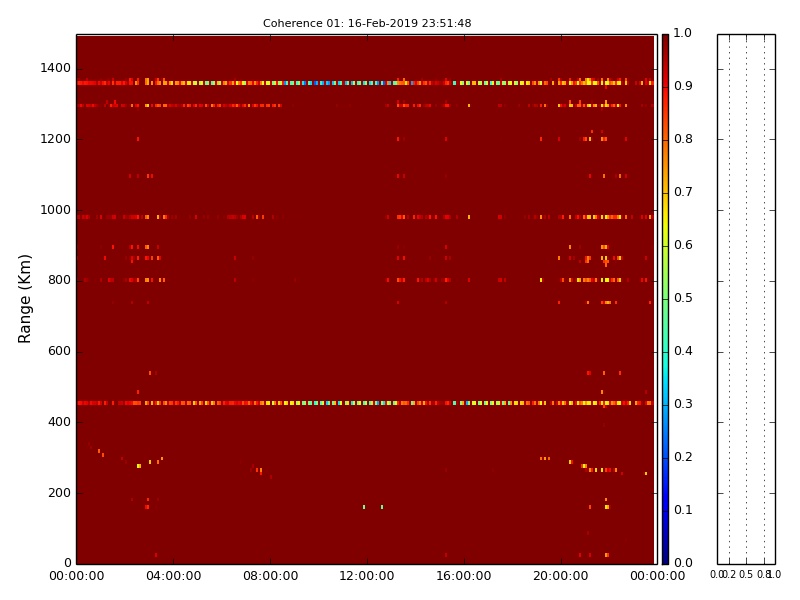Viewport: 800px width, 600px height.
Task: Click the green middle of the colorbar
Action: tap(665, 299)
